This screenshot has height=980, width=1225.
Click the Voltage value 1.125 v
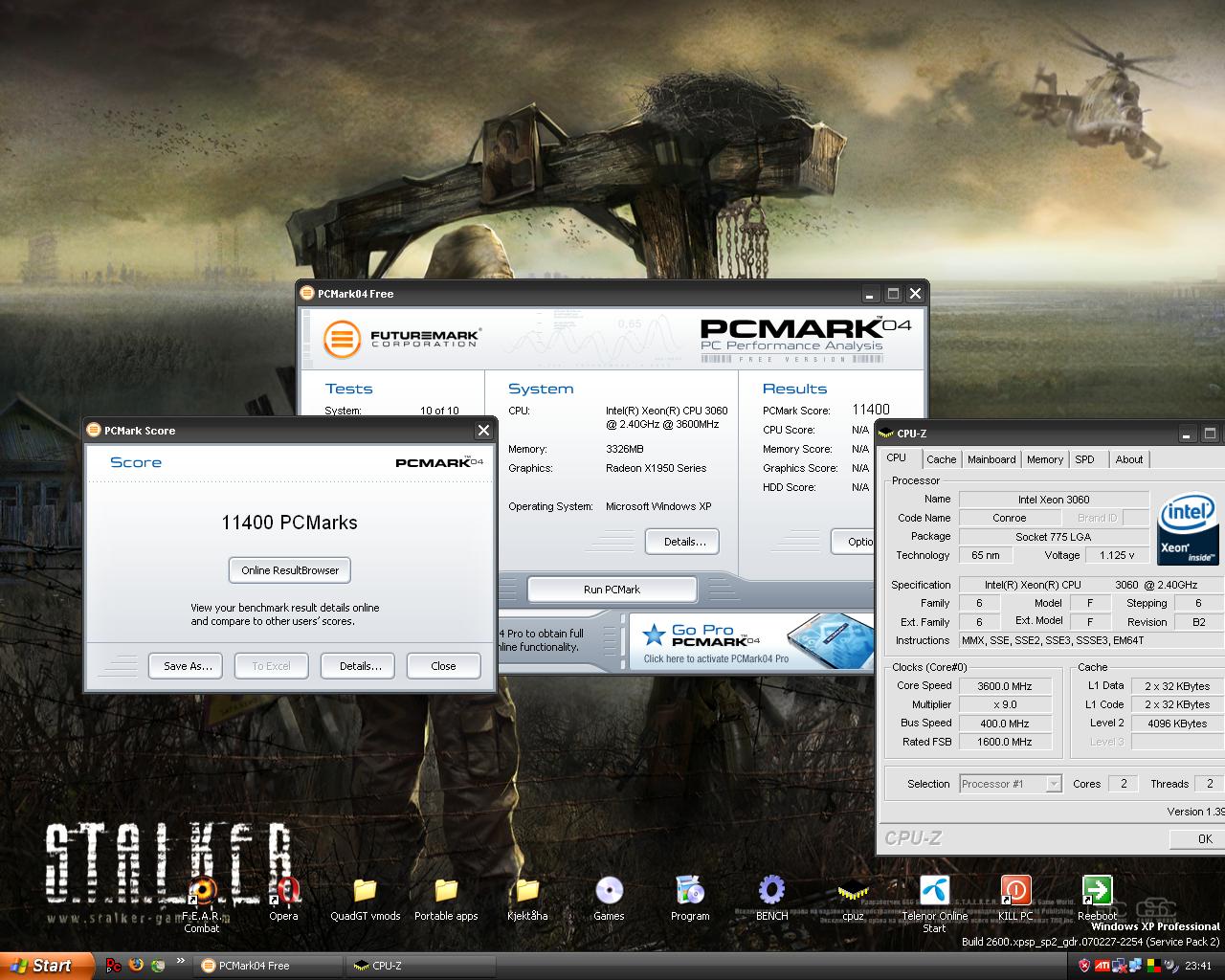pyautogui.click(x=1117, y=555)
